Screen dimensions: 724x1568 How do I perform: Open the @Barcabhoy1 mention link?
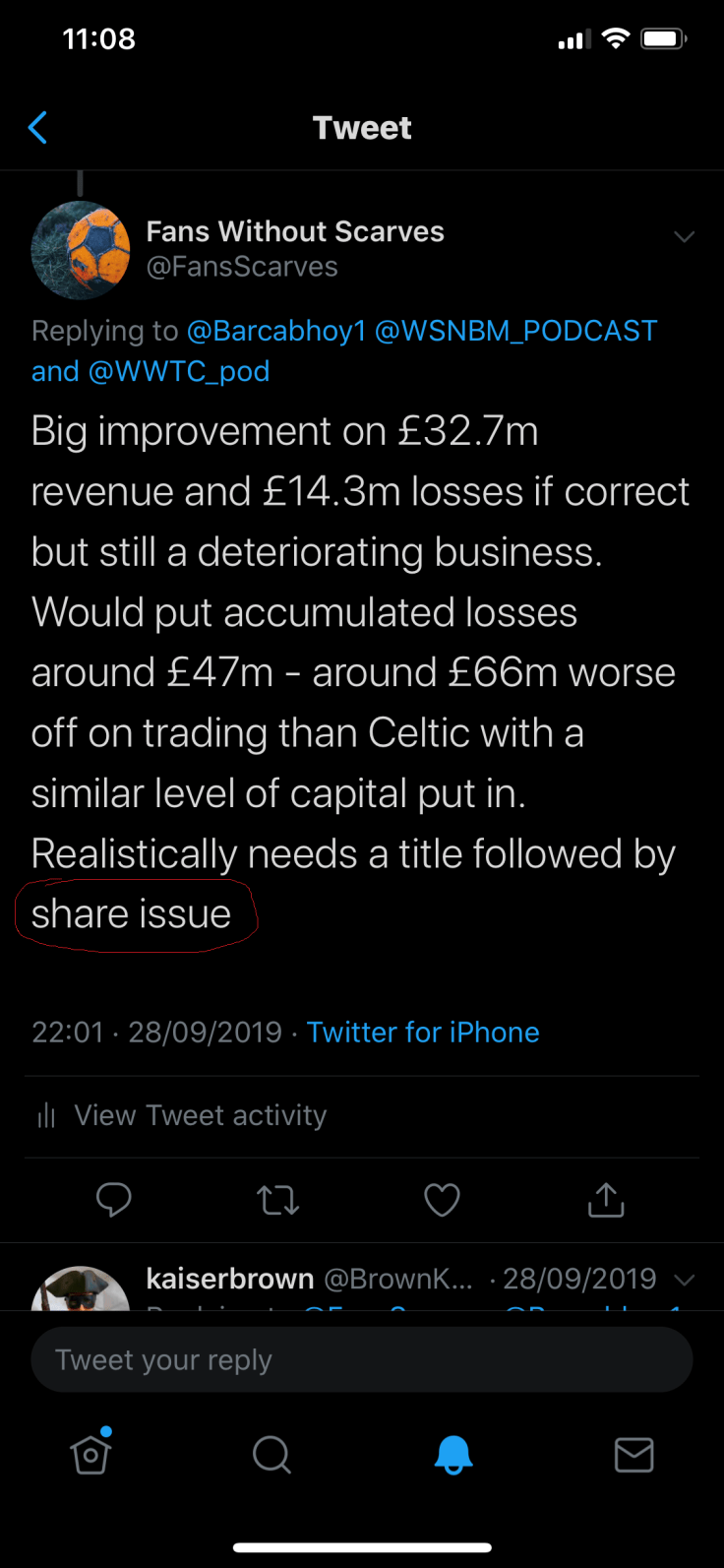click(x=276, y=331)
